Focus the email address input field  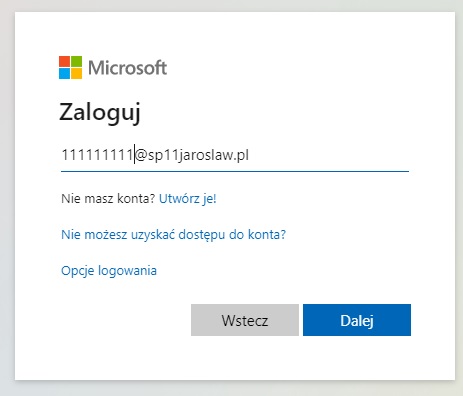coord(235,155)
